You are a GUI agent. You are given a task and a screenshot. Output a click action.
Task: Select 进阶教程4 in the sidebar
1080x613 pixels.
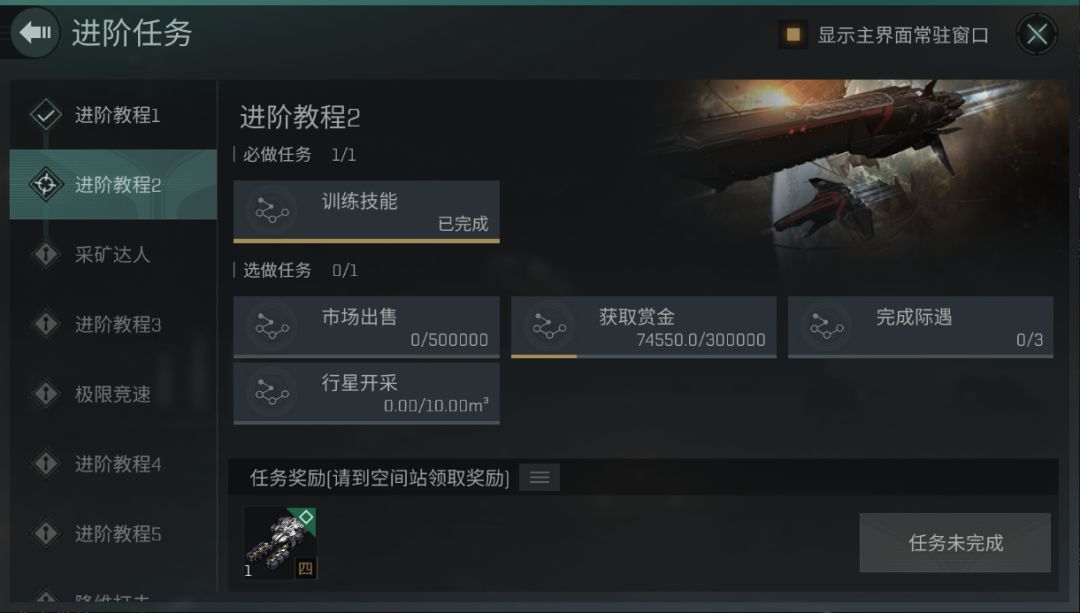pos(113,464)
